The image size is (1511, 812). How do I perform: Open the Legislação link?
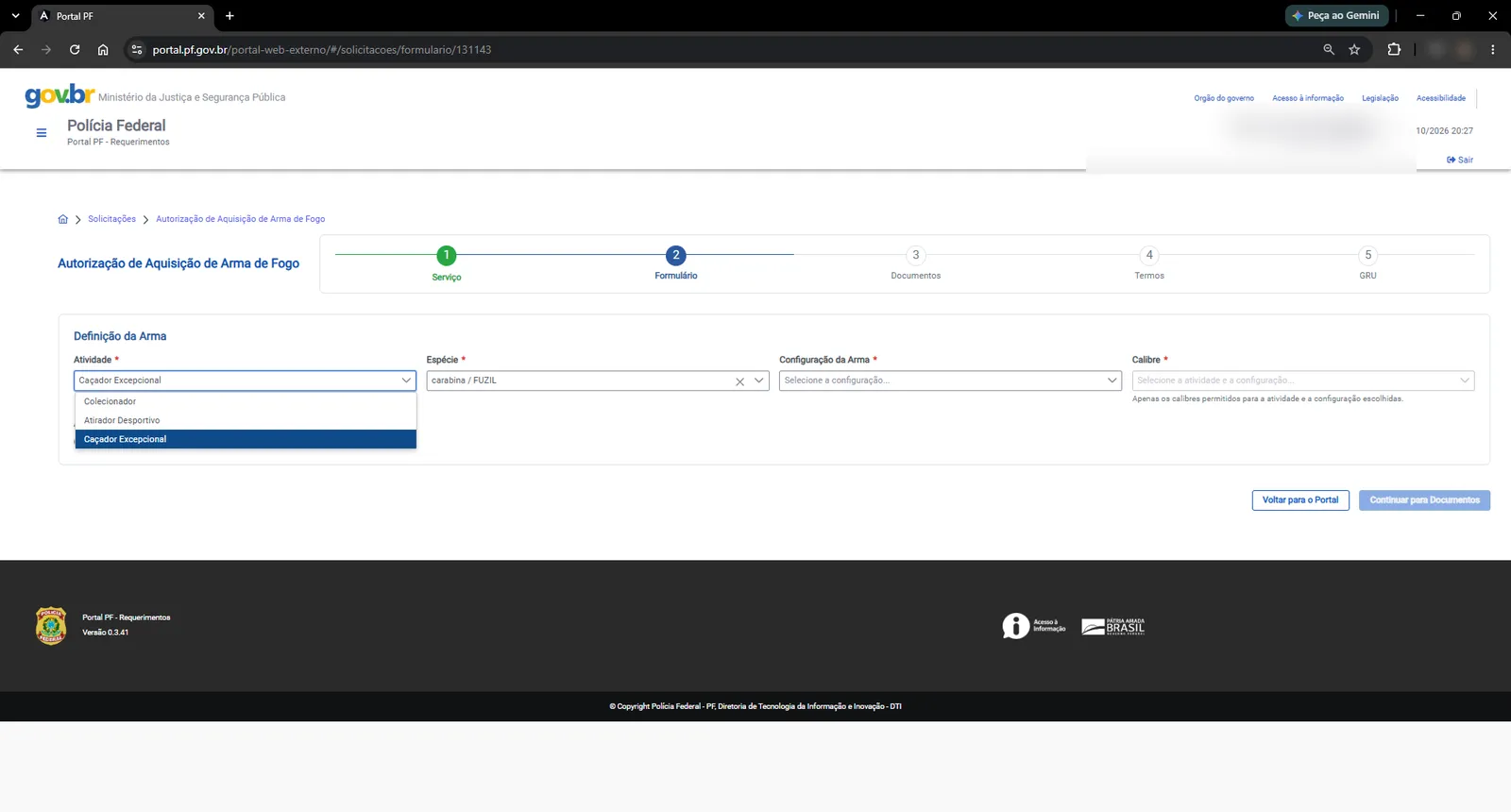tap(1380, 98)
